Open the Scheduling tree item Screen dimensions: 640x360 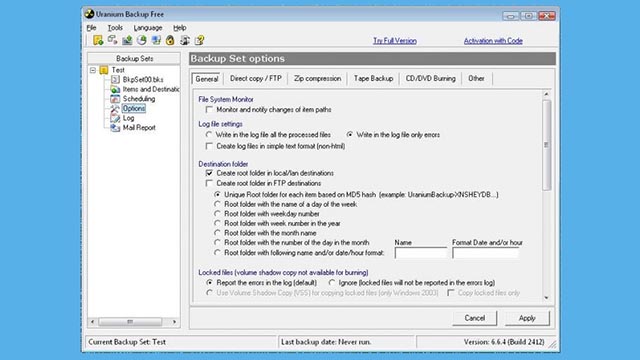(x=139, y=99)
